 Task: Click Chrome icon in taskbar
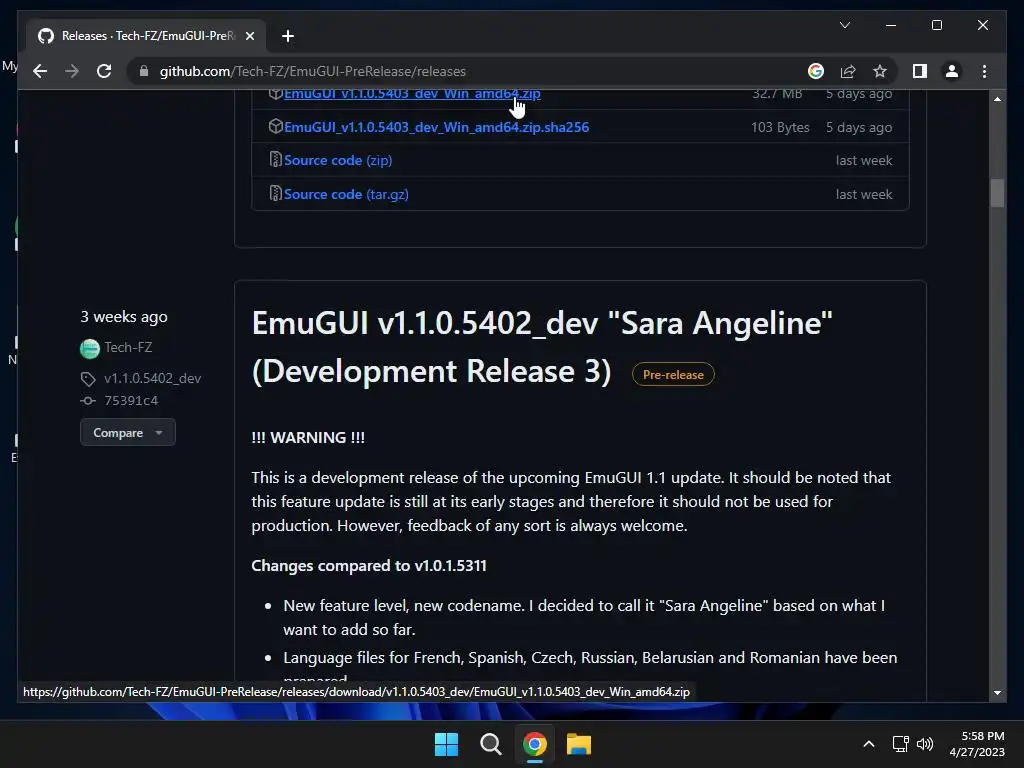(x=534, y=744)
